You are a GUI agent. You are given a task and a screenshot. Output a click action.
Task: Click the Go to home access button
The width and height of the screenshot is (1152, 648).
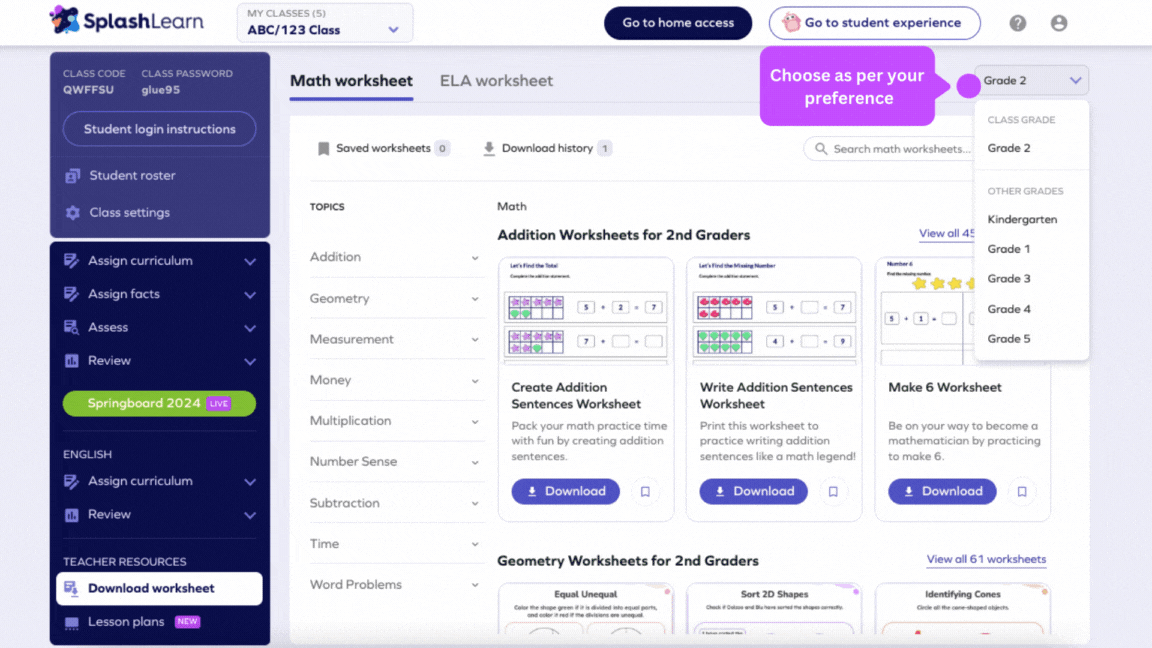tap(677, 23)
